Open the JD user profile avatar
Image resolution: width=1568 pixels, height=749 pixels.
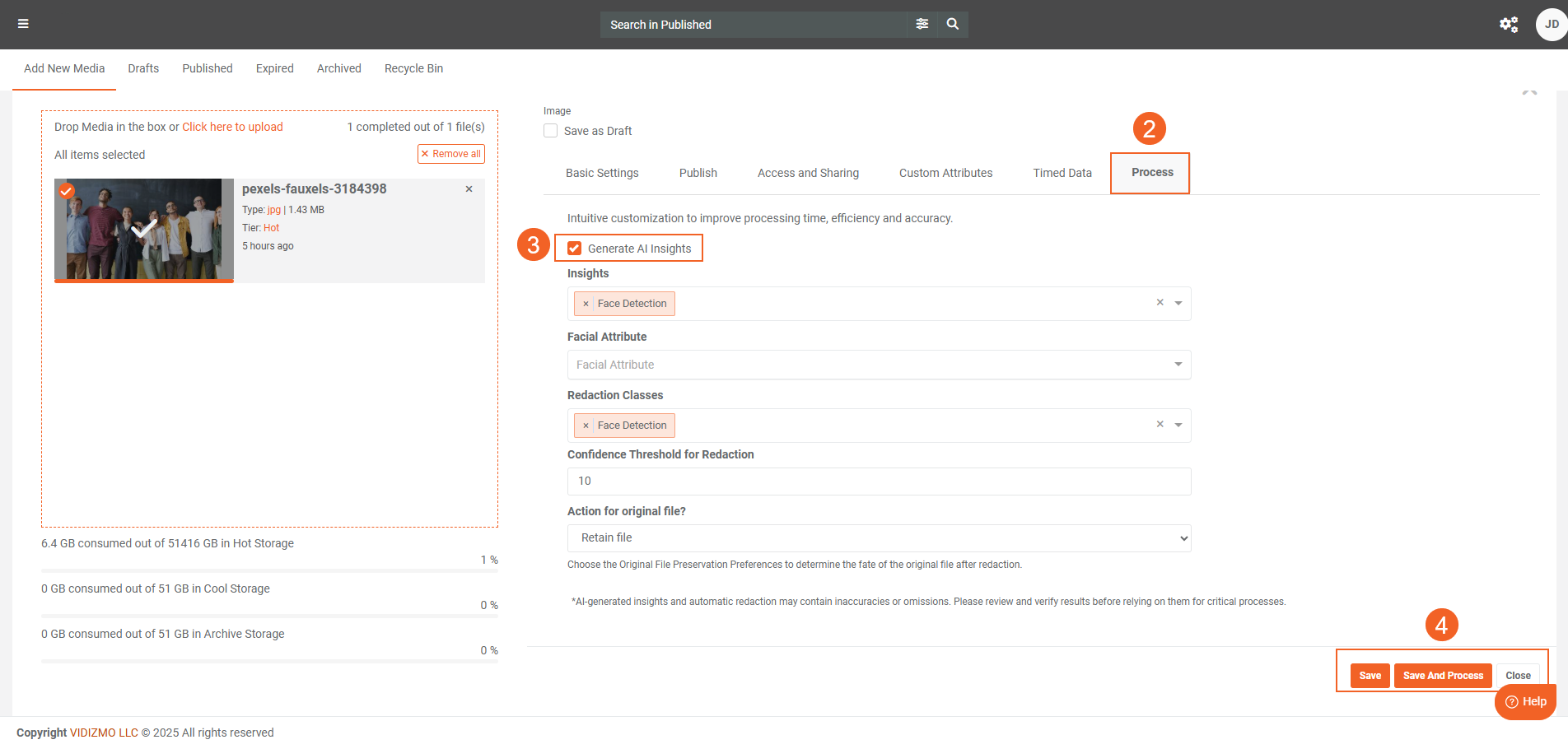[1551, 24]
